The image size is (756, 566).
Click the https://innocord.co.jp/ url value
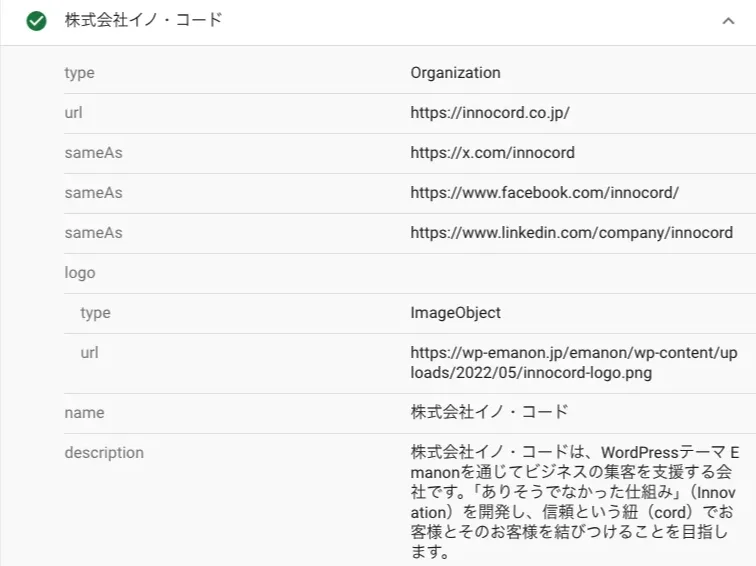click(x=490, y=113)
